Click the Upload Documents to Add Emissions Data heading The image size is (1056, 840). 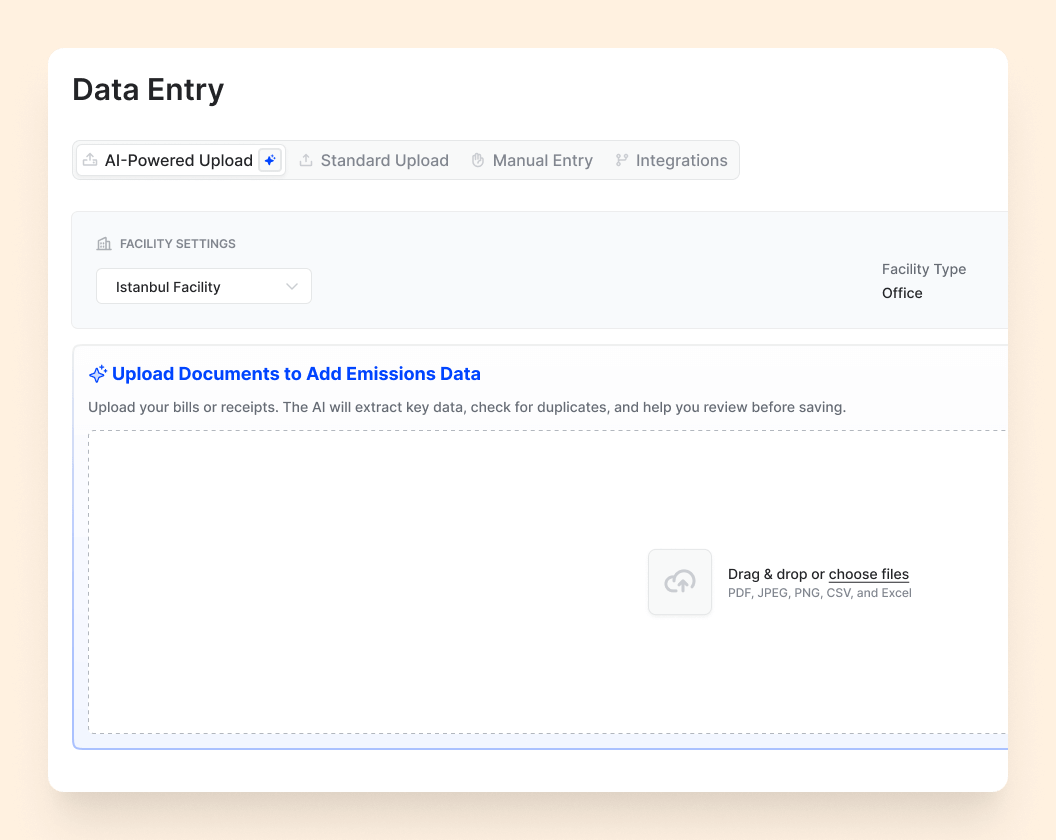[296, 374]
